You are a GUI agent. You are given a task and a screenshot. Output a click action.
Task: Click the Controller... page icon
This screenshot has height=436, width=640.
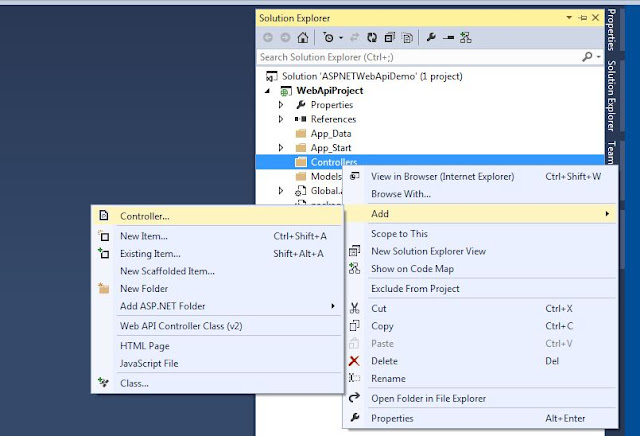click(x=104, y=216)
